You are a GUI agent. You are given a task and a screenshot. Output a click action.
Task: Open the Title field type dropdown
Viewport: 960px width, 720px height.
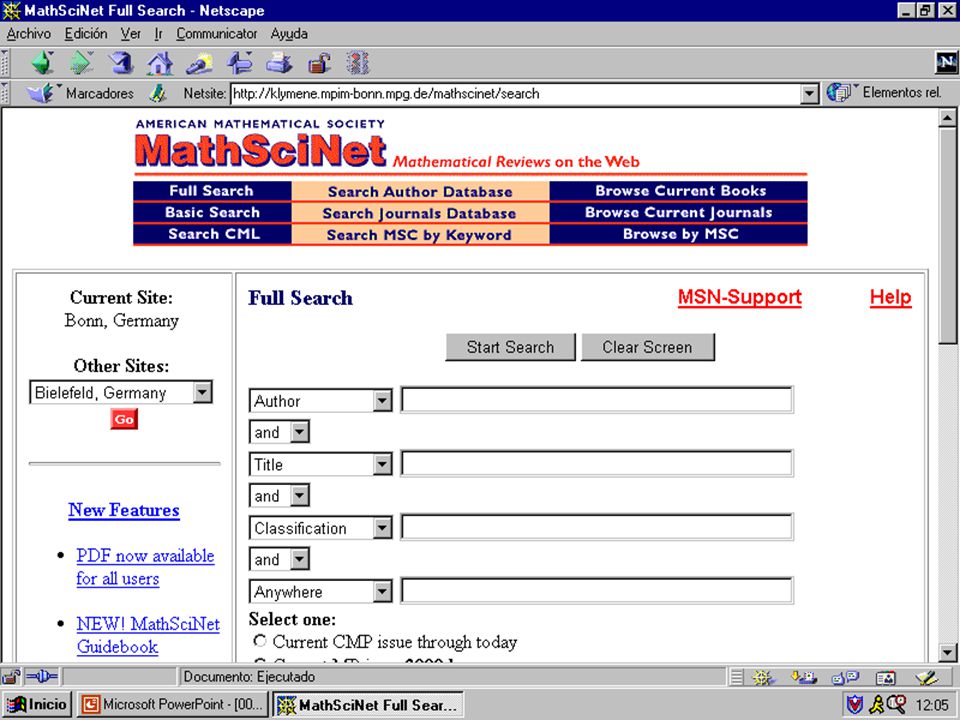382,464
